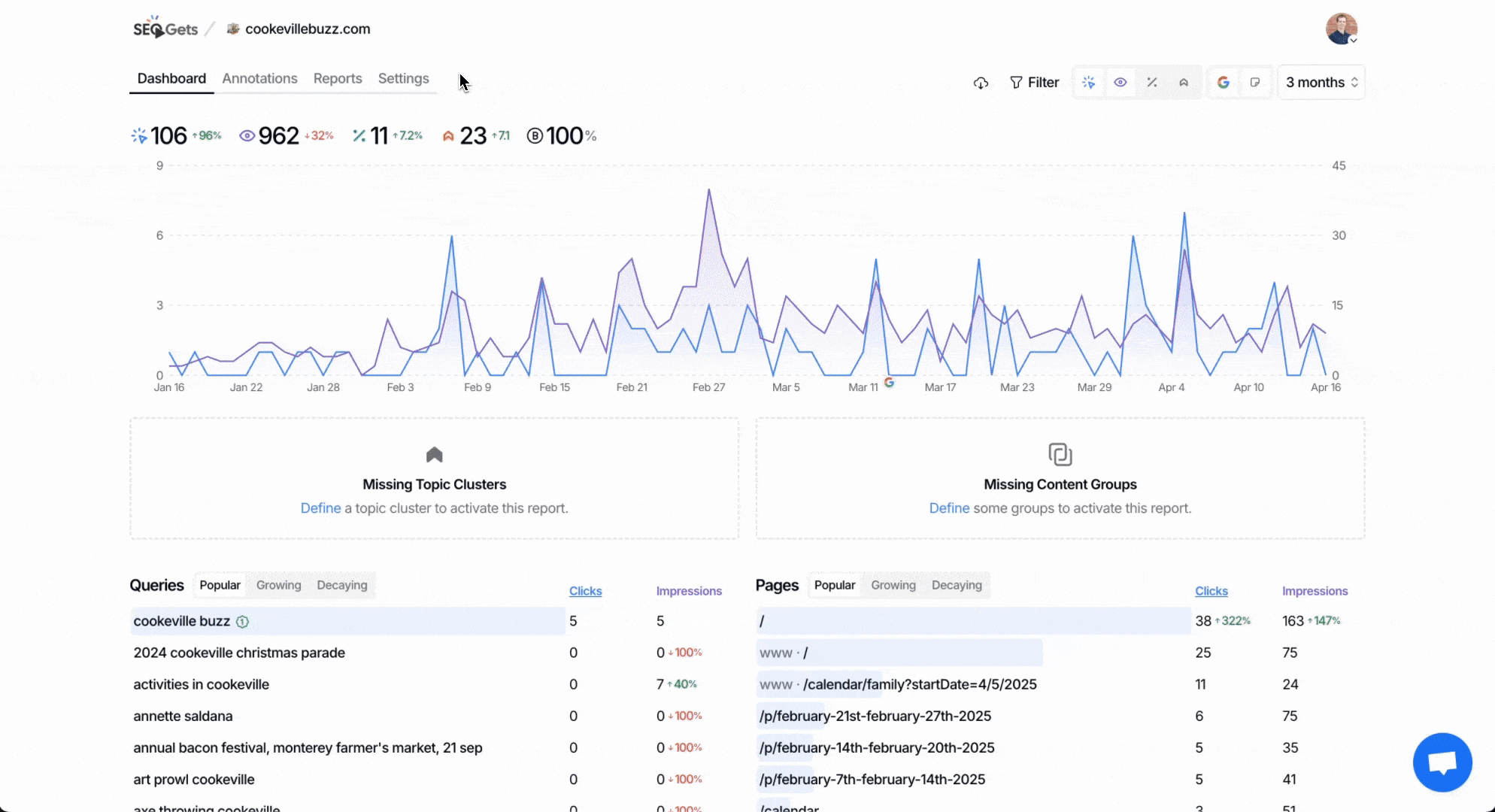Click the Google marker on chart timeline
The width and height of the screenshot is (1495, 812).
click(889, 383)
